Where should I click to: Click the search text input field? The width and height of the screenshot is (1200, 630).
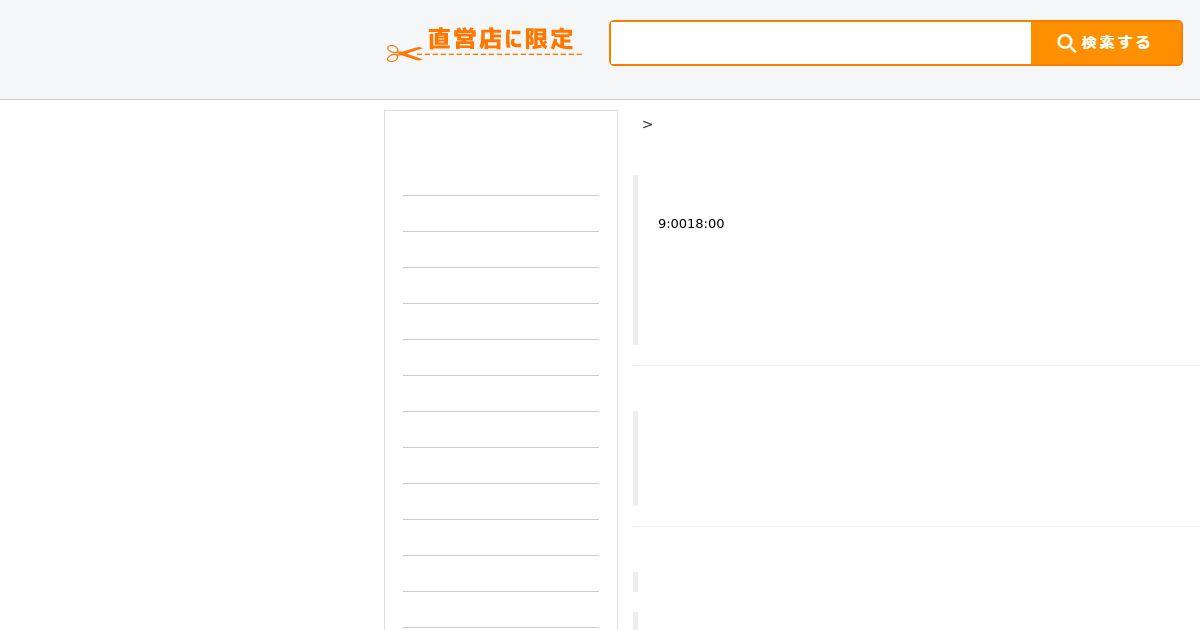(821, 43)
